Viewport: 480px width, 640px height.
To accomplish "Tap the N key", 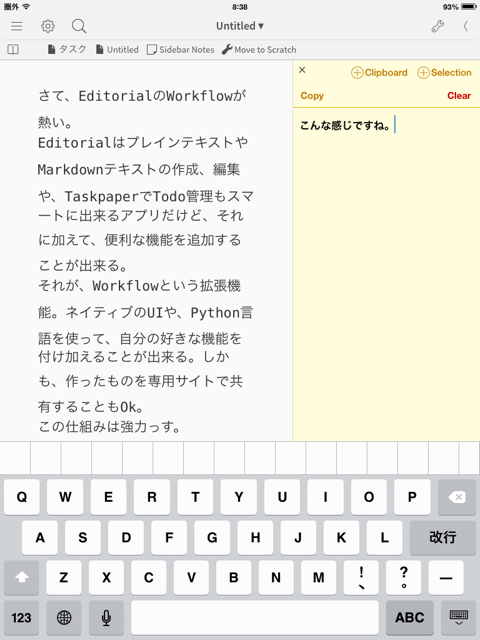I will 276,577.
